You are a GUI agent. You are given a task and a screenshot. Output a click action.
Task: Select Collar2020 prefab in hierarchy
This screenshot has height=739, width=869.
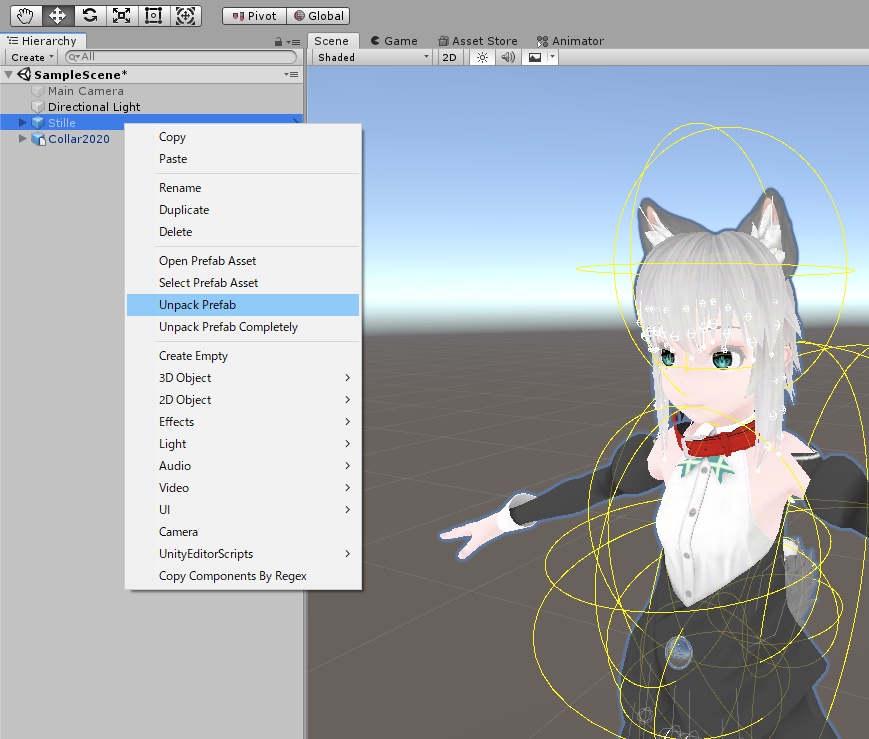click(x=79, y=139)
